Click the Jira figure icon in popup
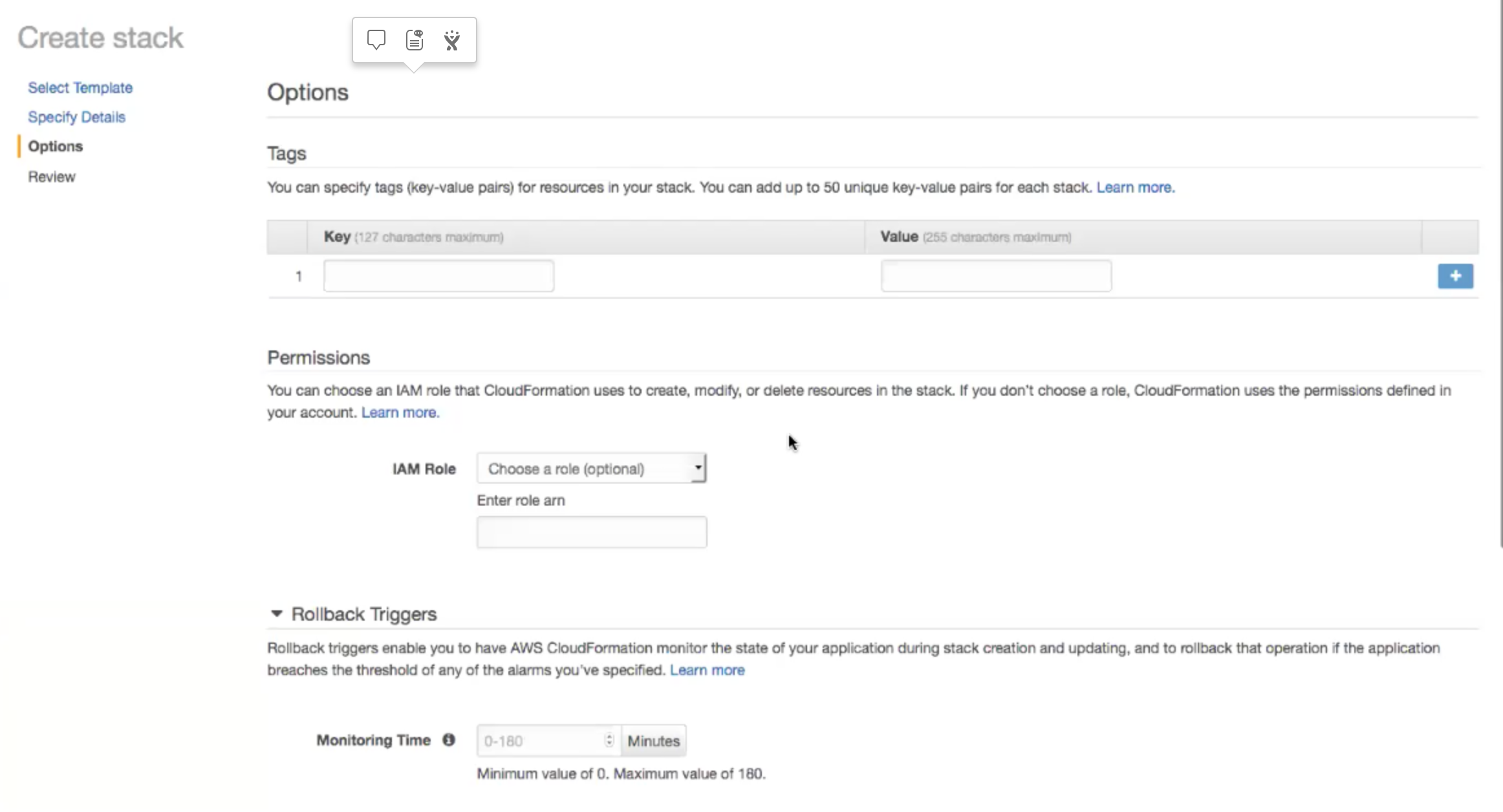The height and width of the screenshot is (812, 1503). (452, 40)
